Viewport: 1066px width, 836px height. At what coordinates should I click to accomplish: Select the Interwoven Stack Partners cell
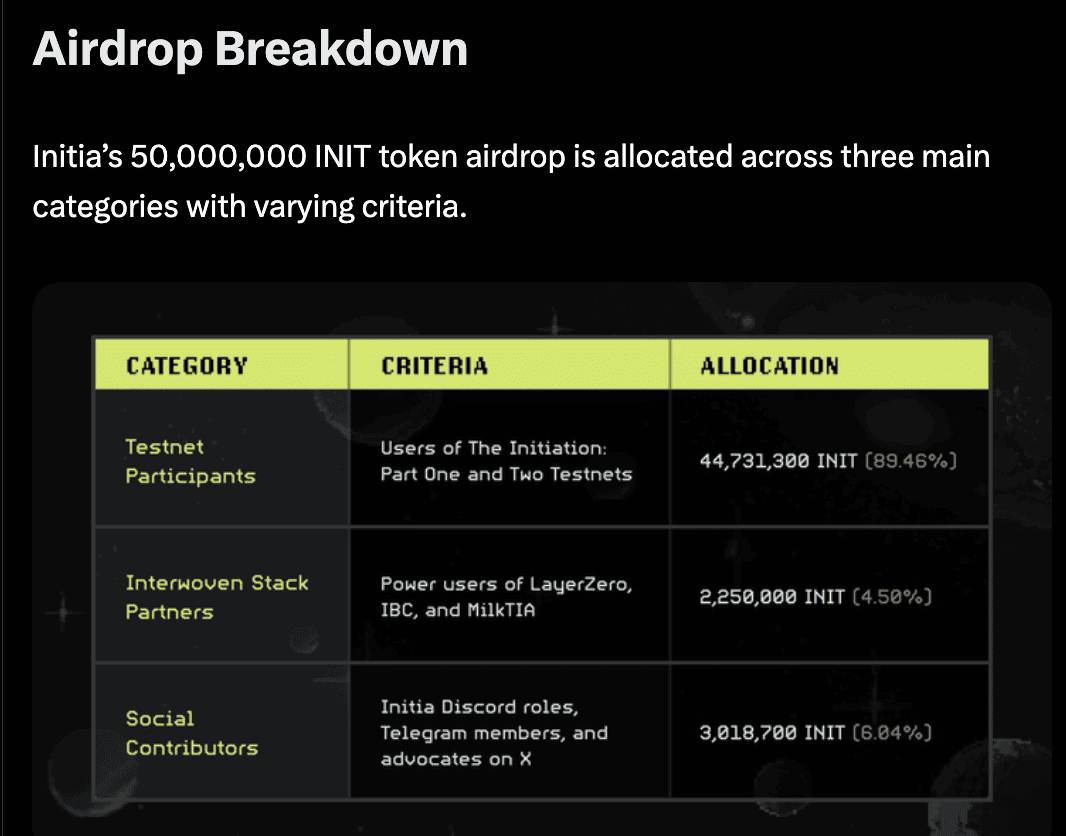pyautogui.click(x=217, y=597)
